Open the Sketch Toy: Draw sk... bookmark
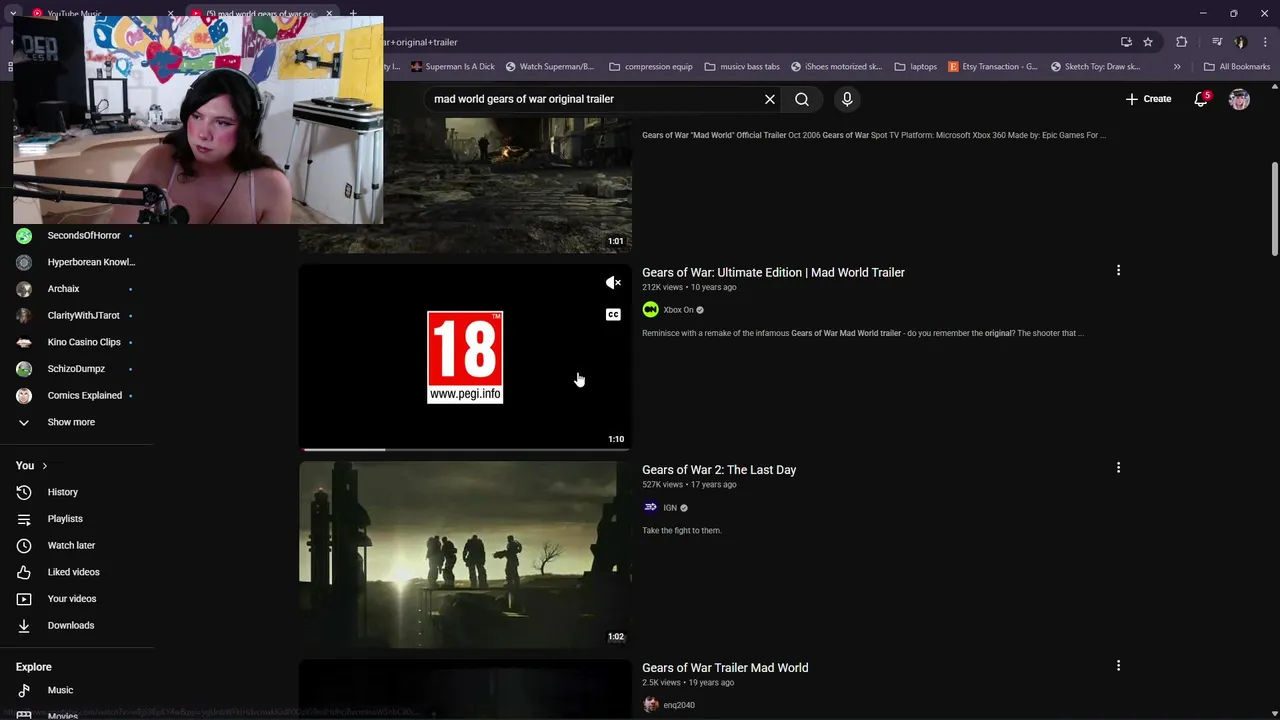The height and width of the screenshot is (720, 1280). click(x=1096, y=67)
